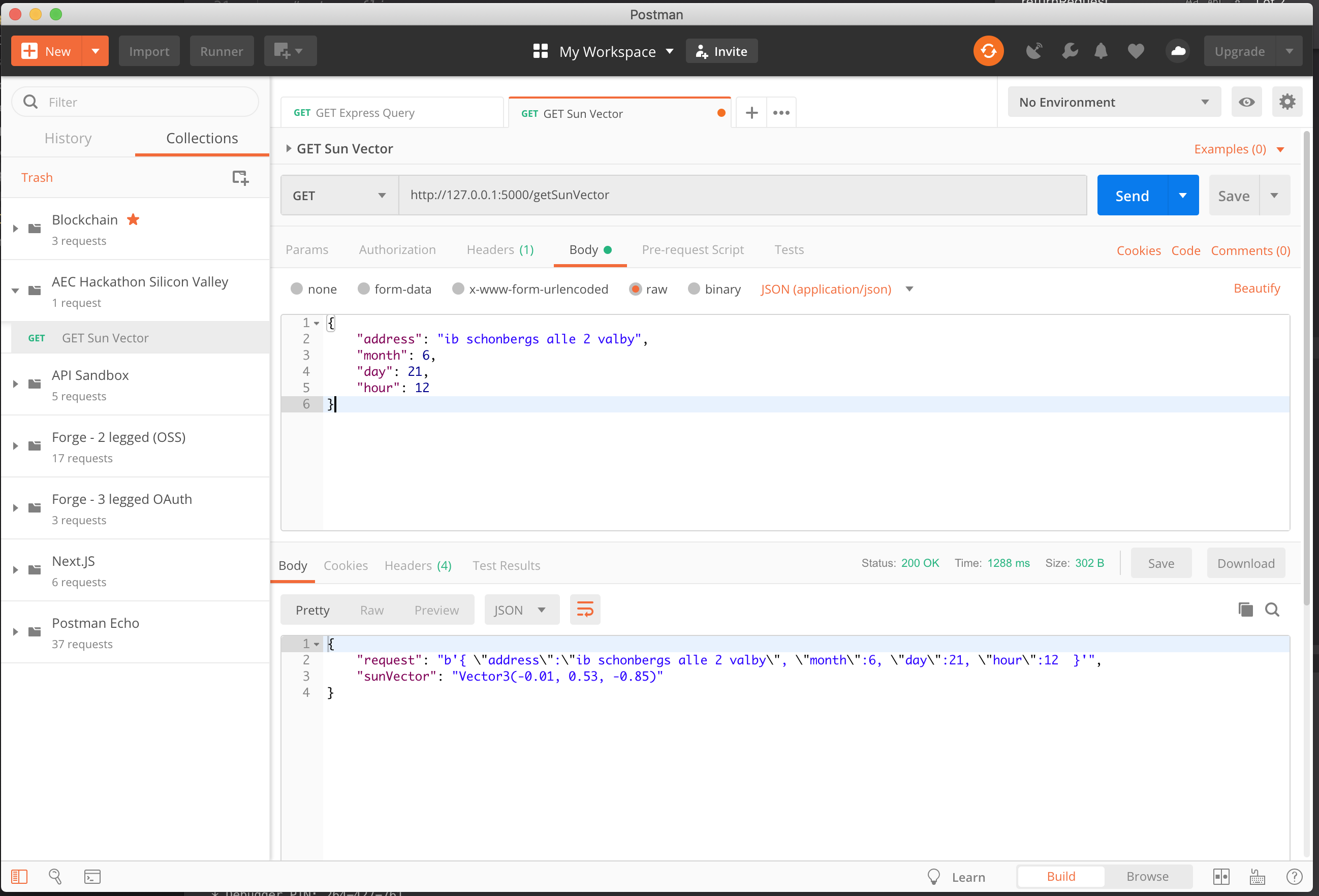Open Manage Environments gear icon

1286,102
